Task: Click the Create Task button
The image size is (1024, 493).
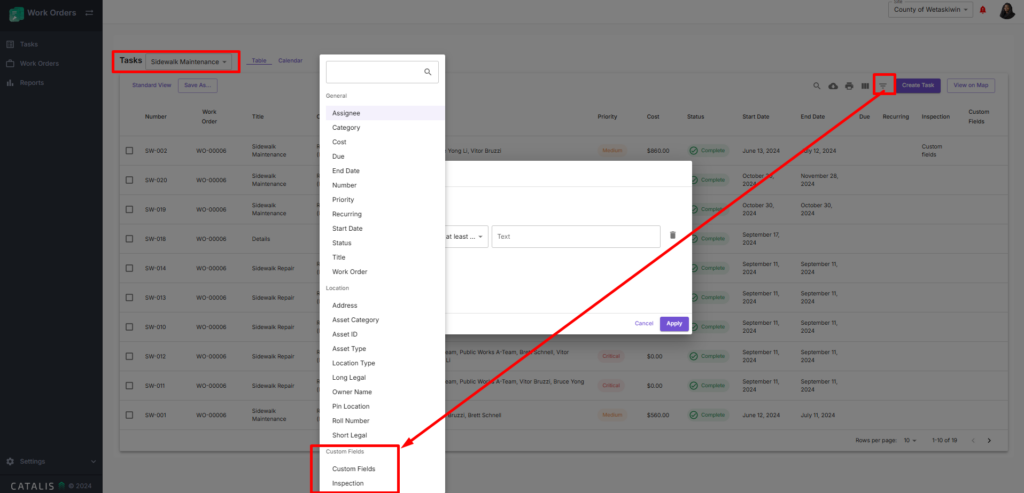Action: 918,86
